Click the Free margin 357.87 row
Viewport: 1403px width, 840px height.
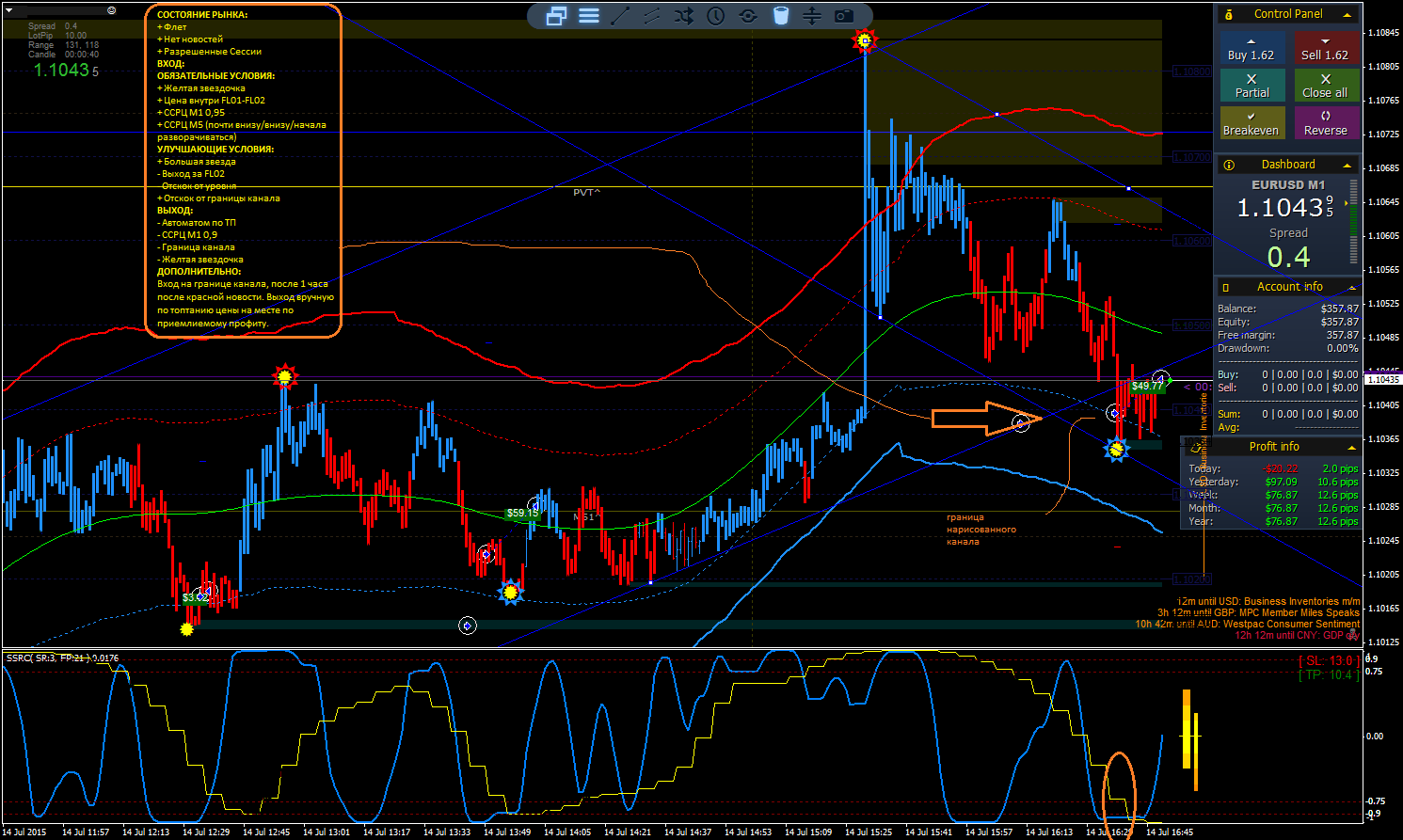tap(1288, 335)
